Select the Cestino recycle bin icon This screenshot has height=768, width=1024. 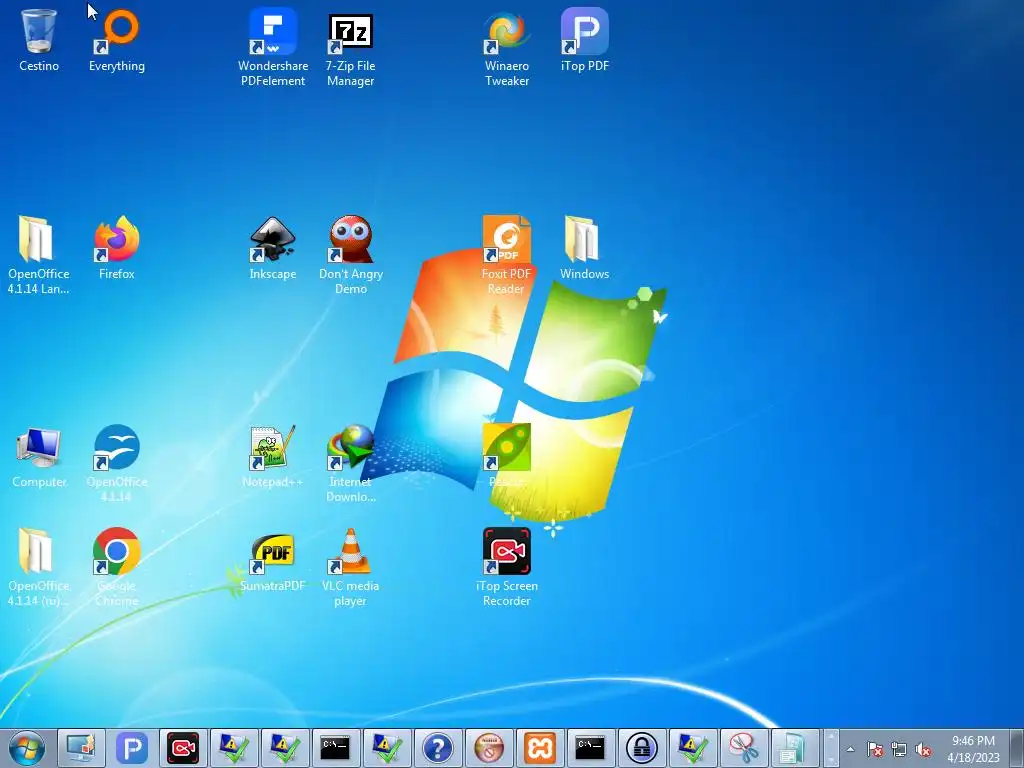coord(39,40)
